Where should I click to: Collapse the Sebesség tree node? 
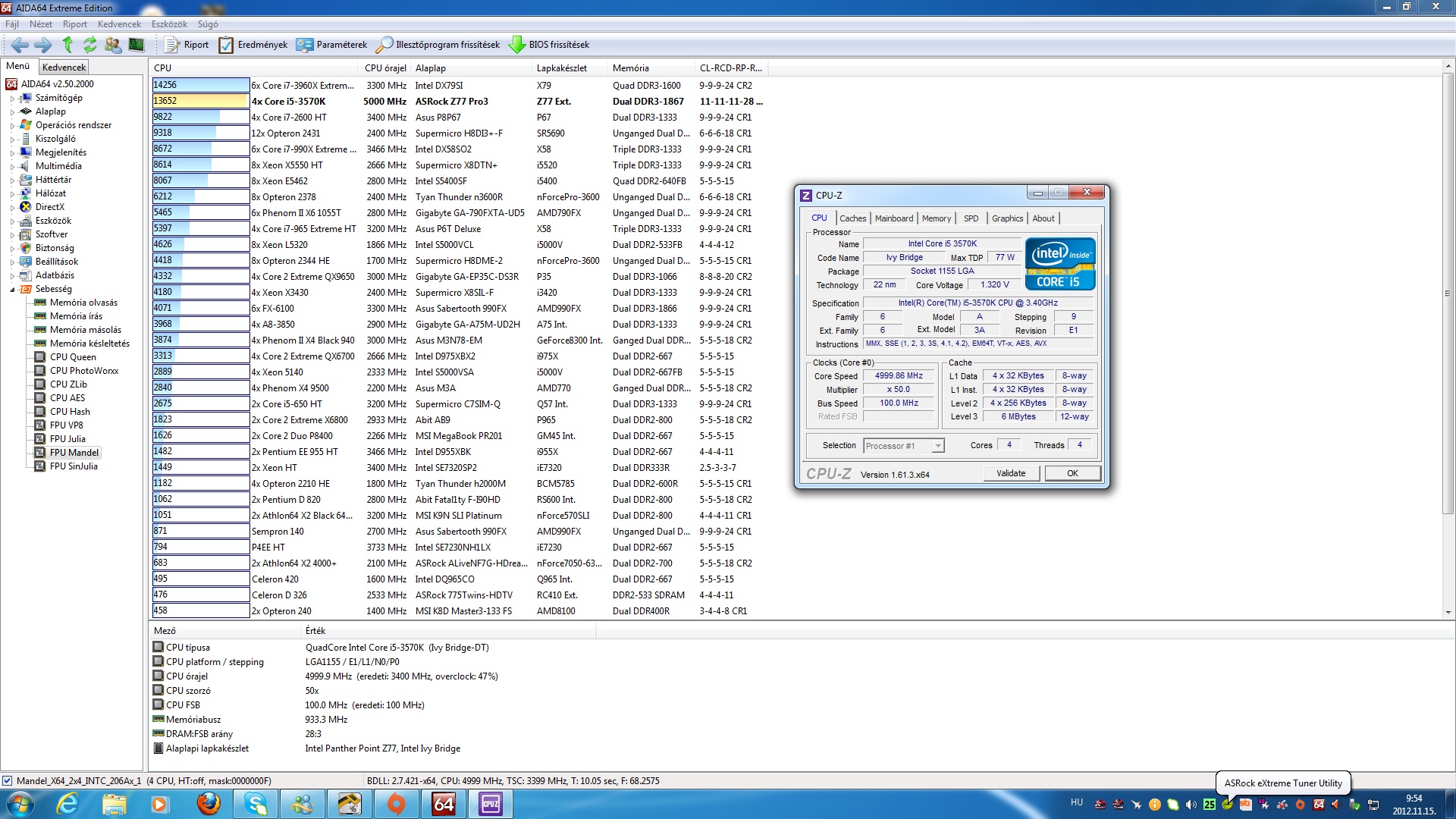(12, 290)
